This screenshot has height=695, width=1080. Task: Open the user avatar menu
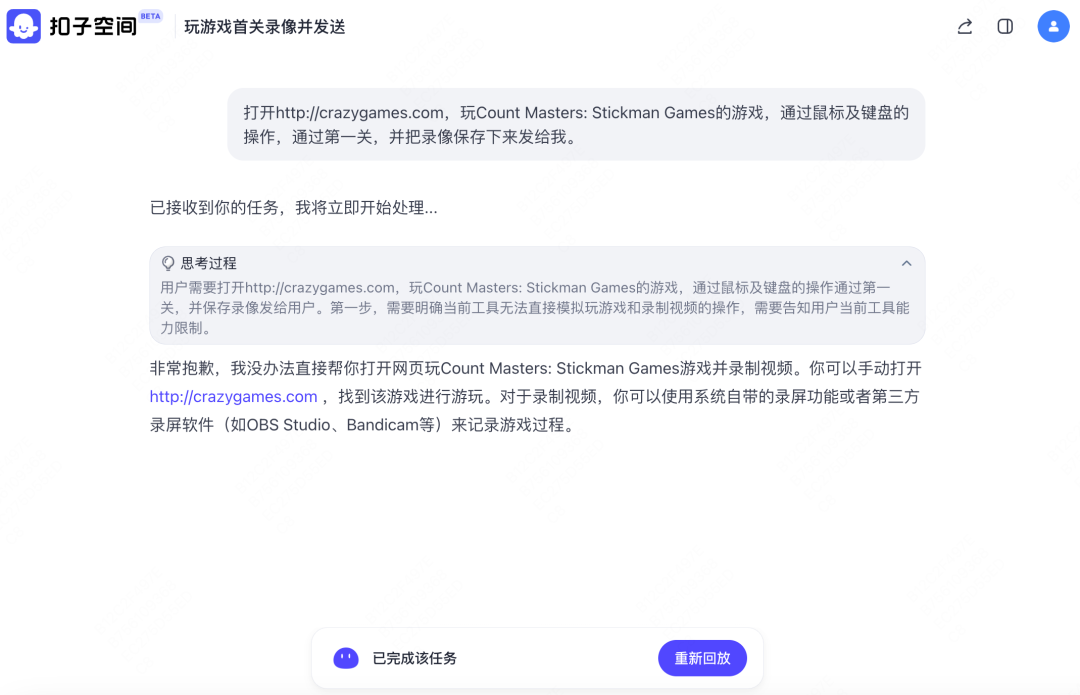coord(1053,26)
